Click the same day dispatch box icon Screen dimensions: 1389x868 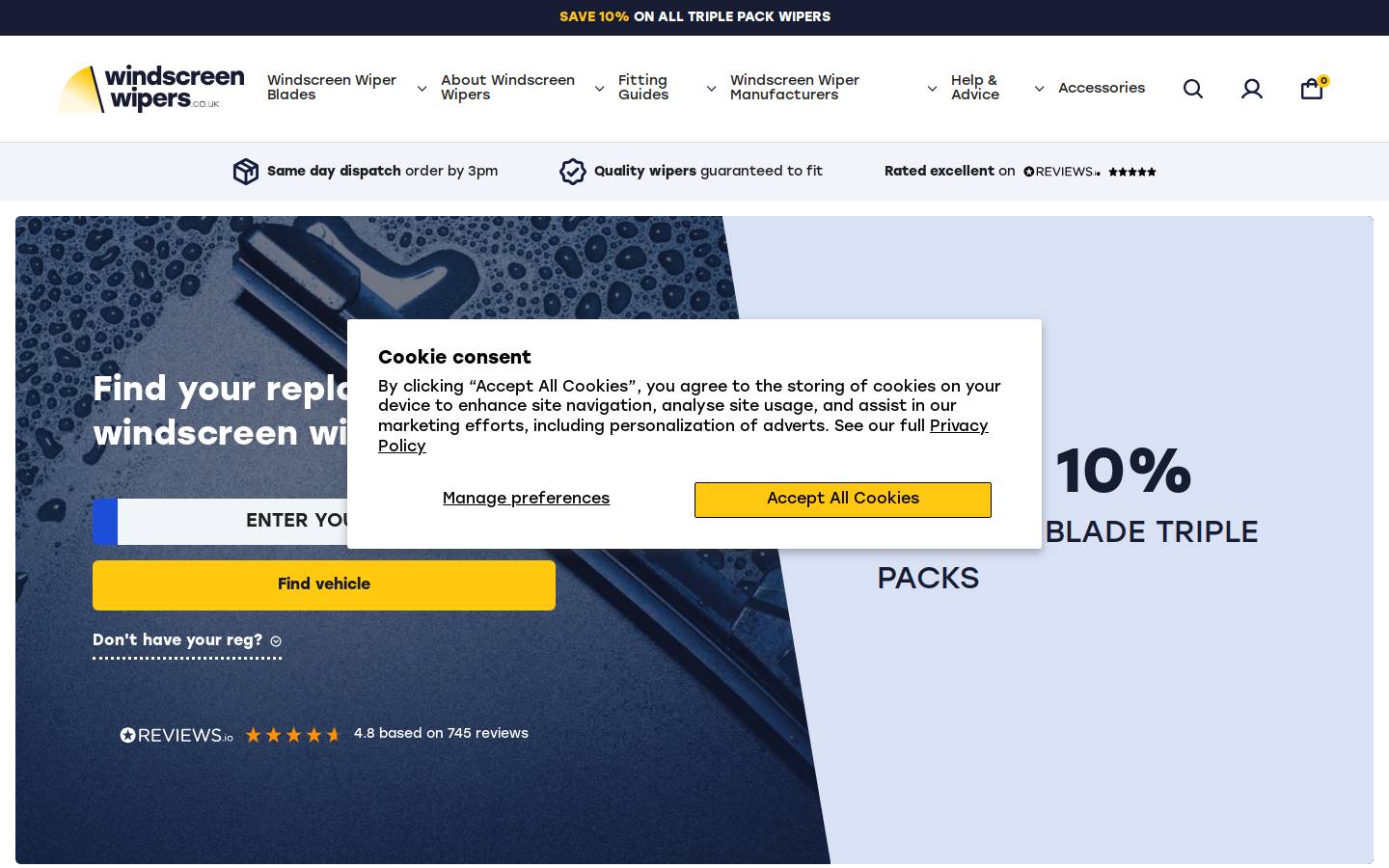(x=246, y=172)
